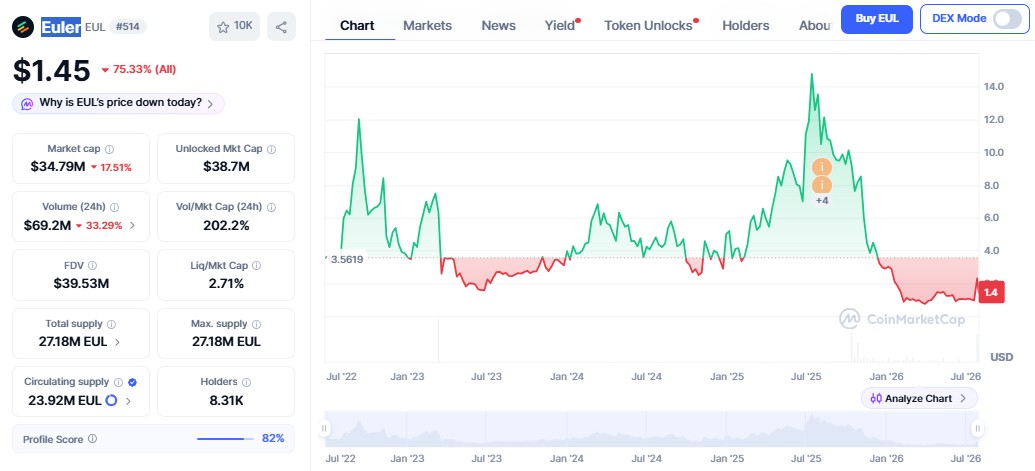Click the Profile Score info icon

click(x=92, y=439)
